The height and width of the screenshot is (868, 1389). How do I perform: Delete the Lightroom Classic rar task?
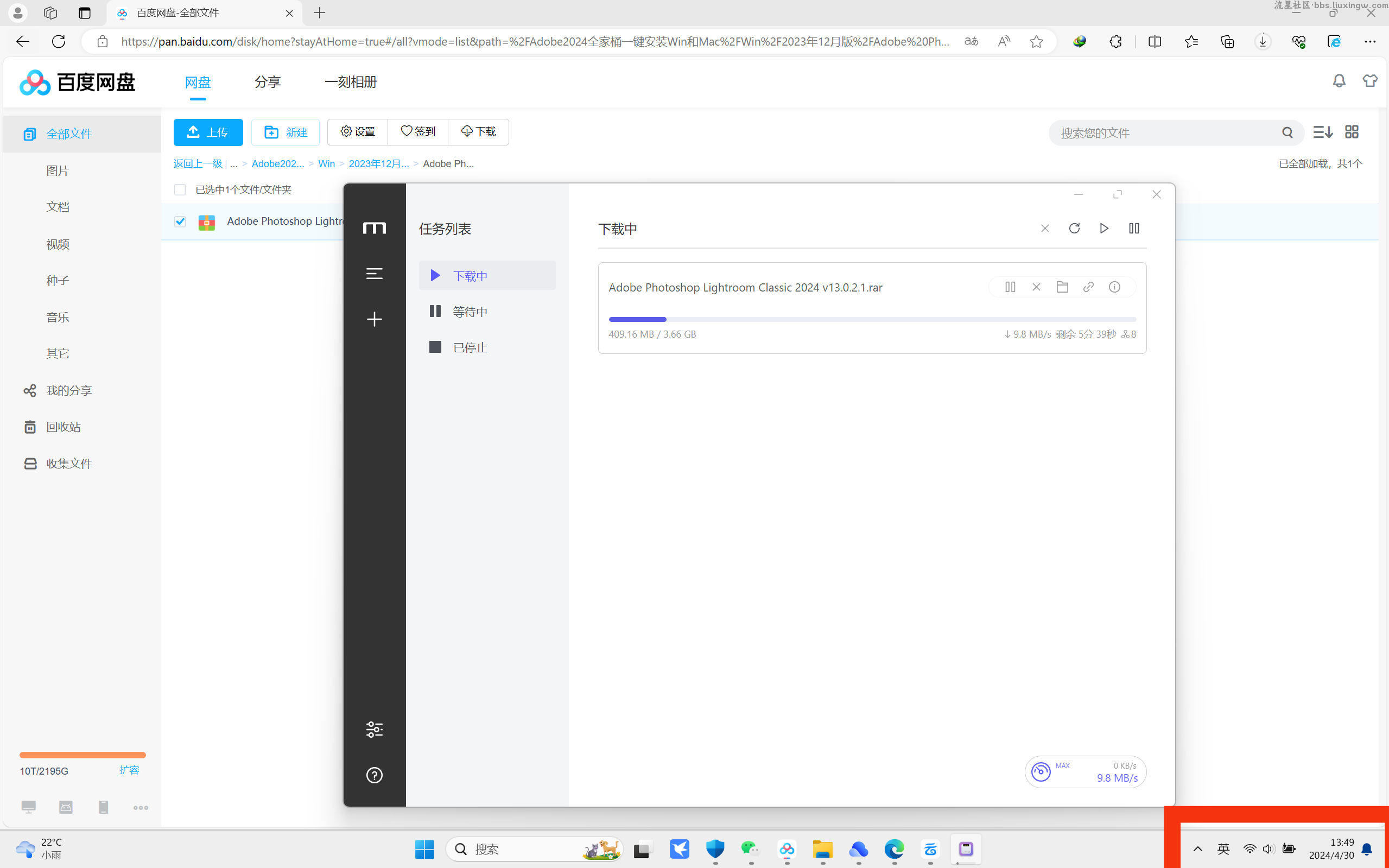click(x=1036, y=287)
